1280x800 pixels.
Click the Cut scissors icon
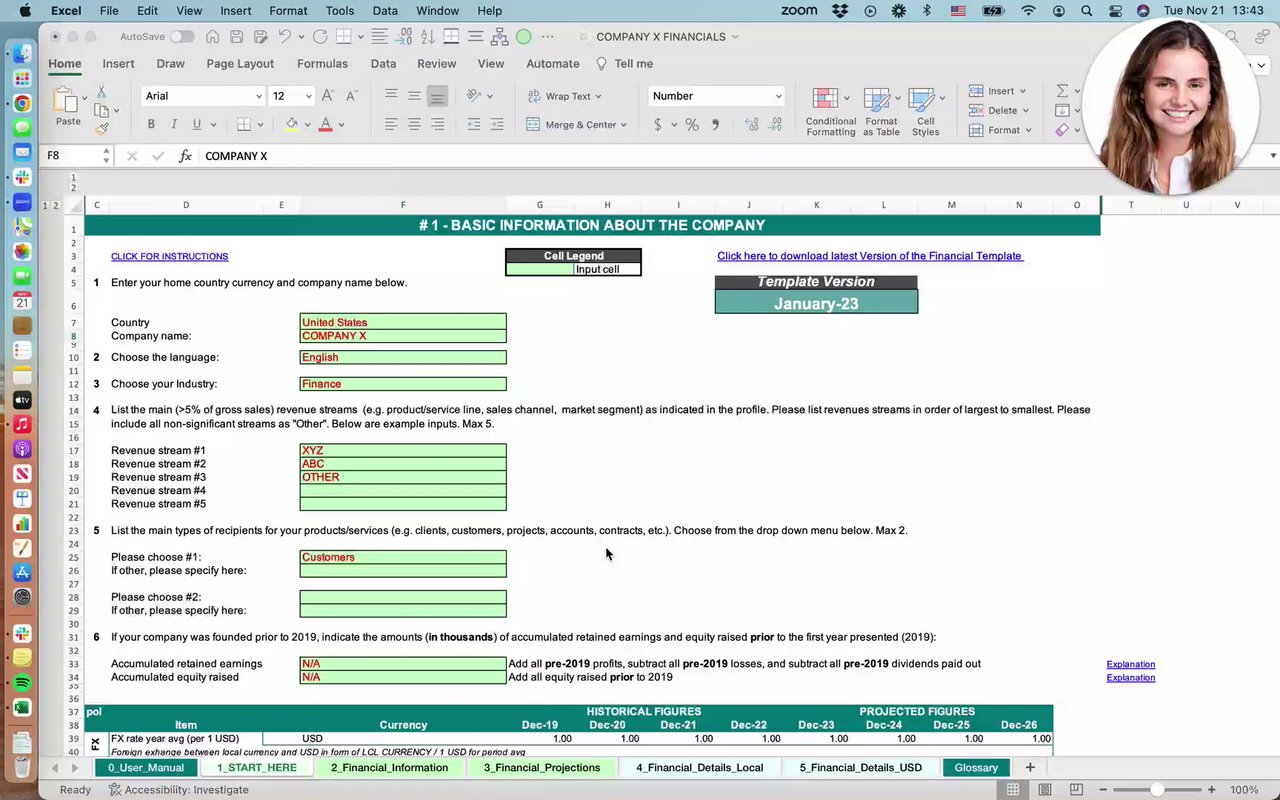click(101, 91)
